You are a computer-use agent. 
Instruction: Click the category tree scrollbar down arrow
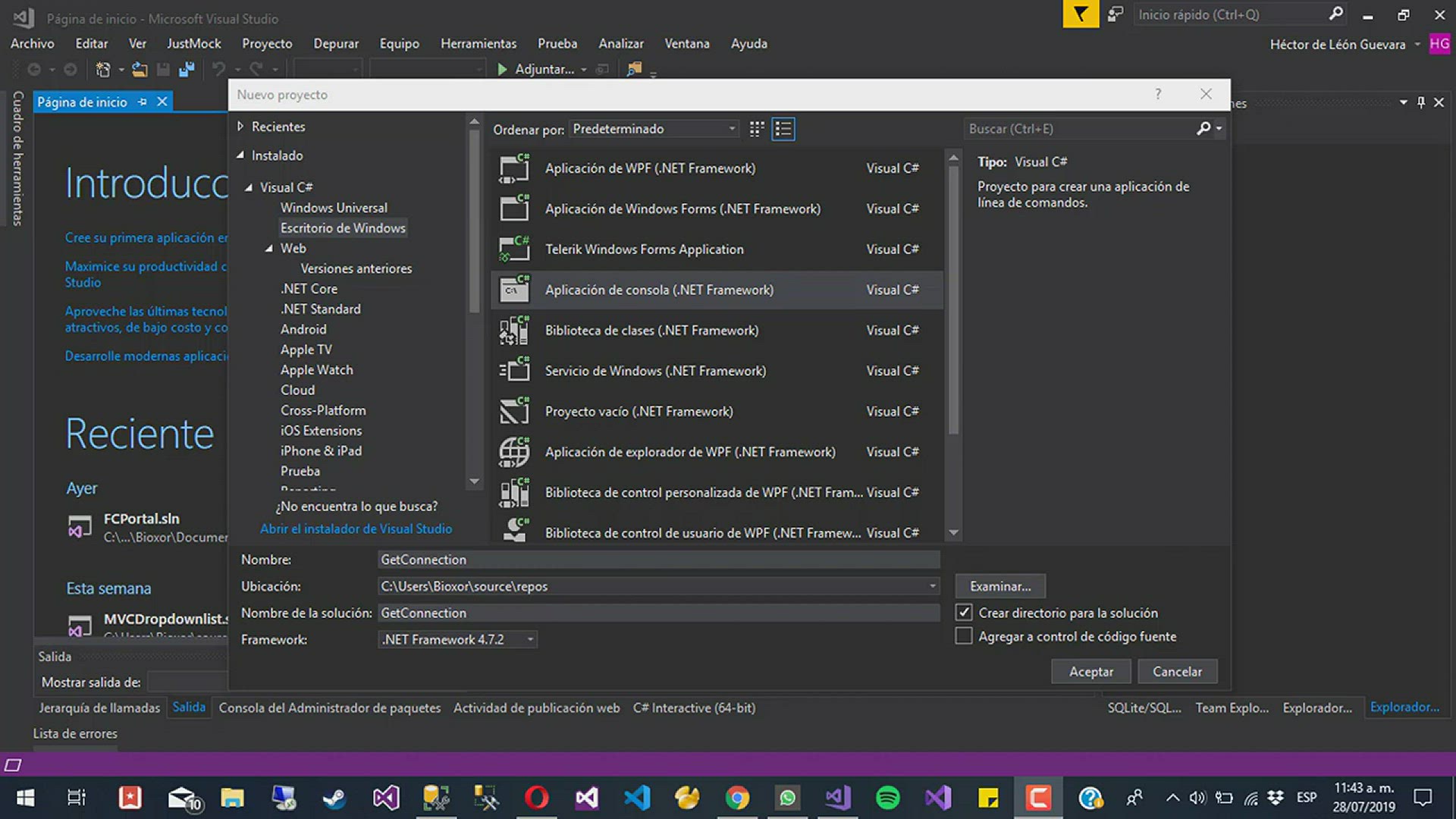coord(474,482)
